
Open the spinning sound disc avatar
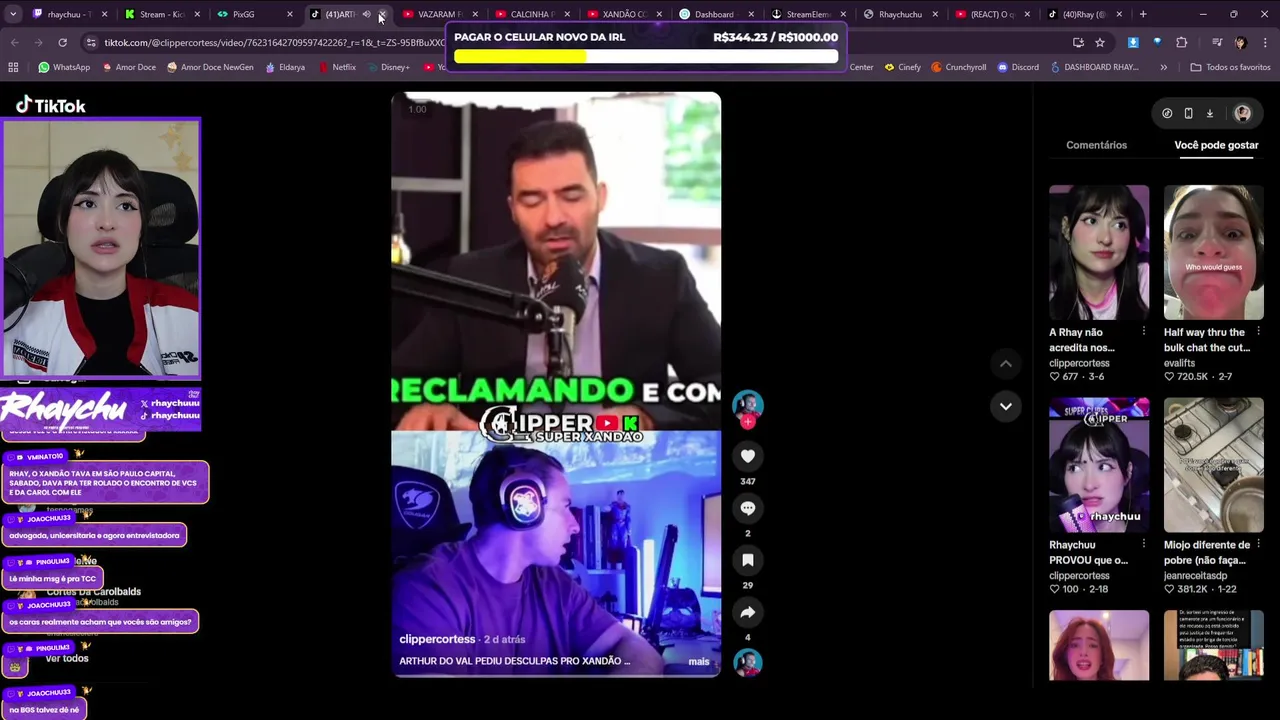point(747,662)
